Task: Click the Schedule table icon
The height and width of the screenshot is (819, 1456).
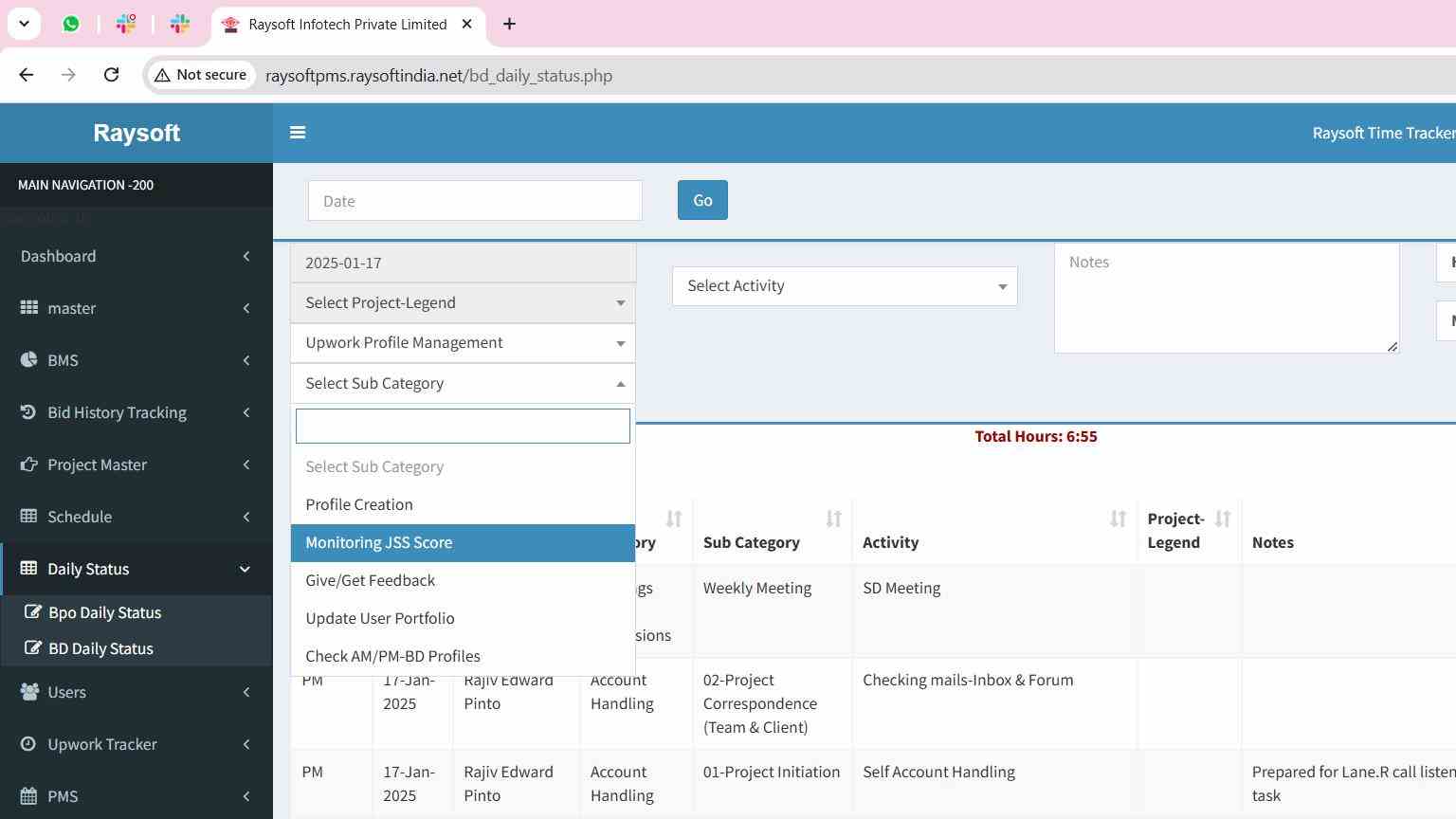Action: coord(29,517)
